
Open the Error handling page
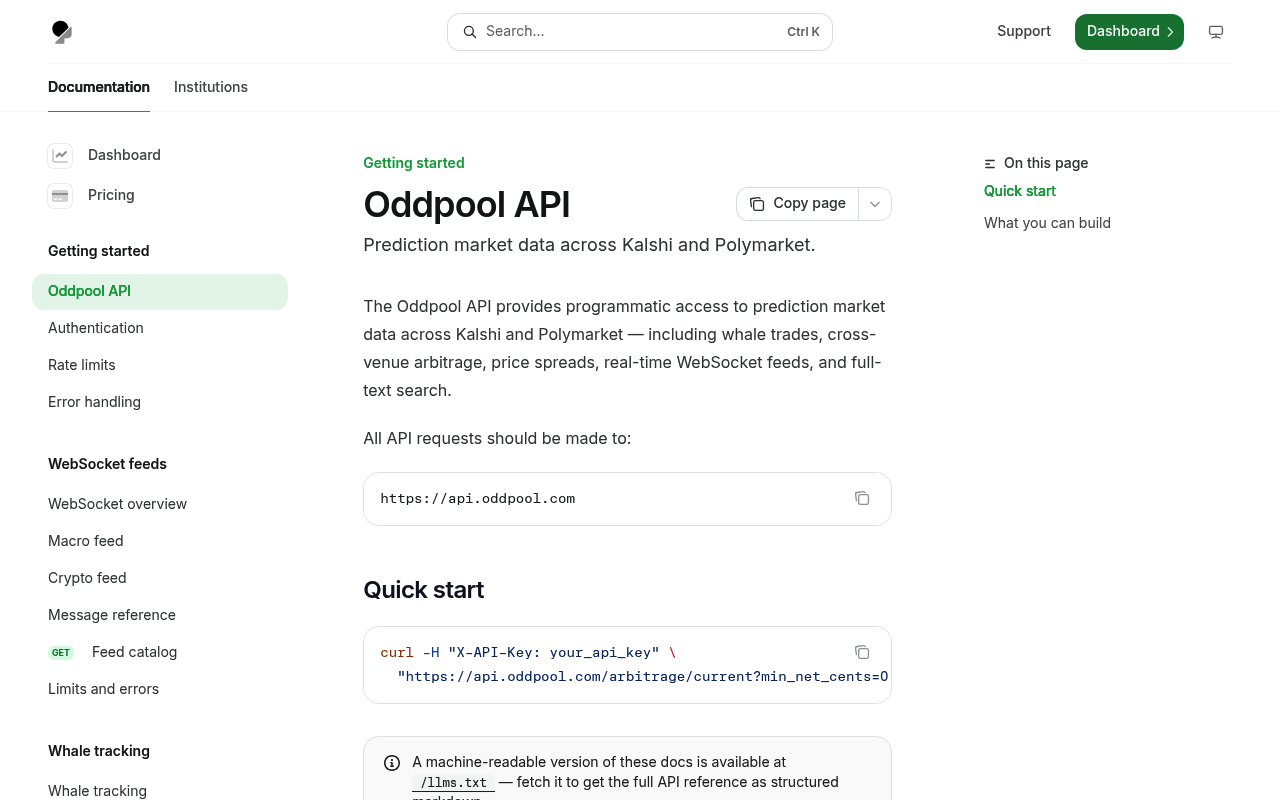[94, 402]
